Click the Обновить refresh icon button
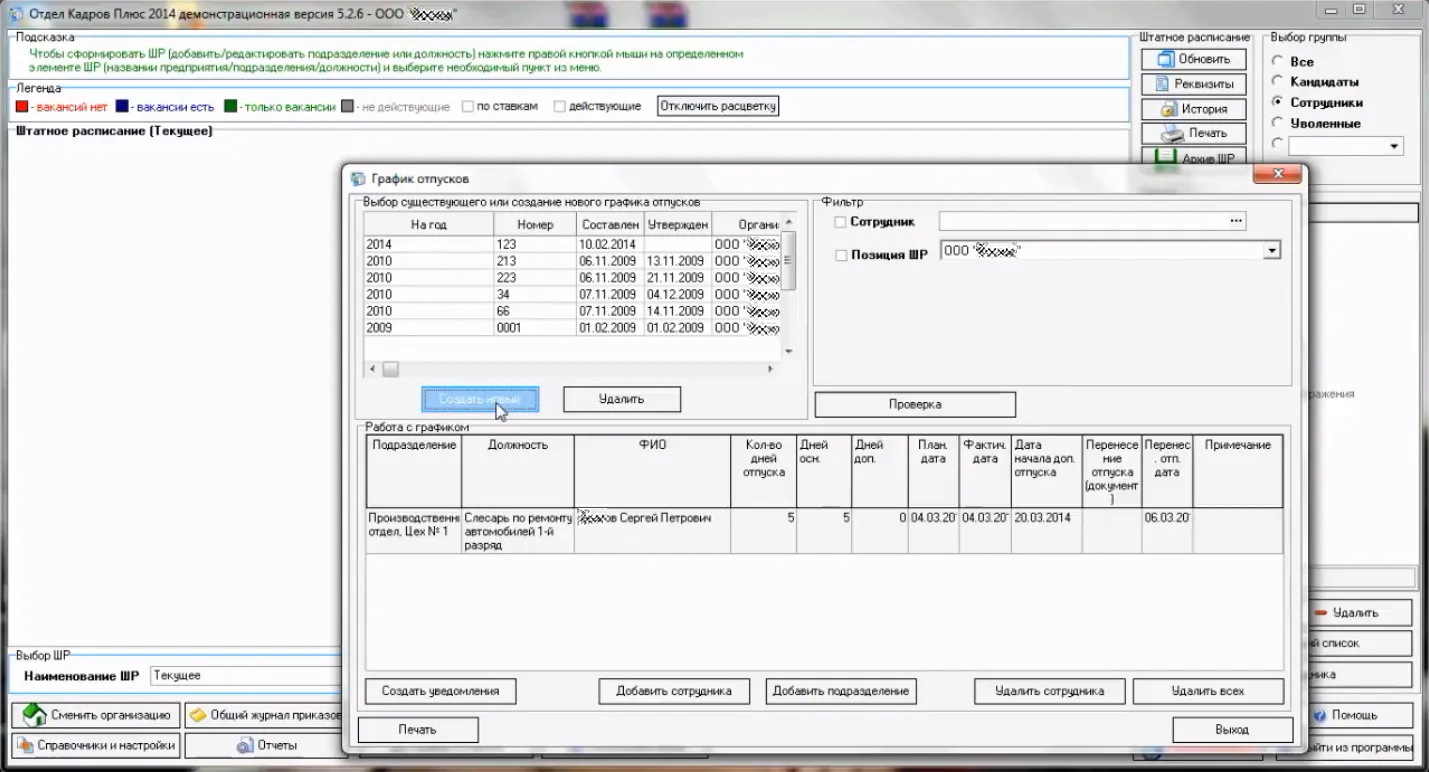Screen dimensions: 1429x772 click(1194, 59)
